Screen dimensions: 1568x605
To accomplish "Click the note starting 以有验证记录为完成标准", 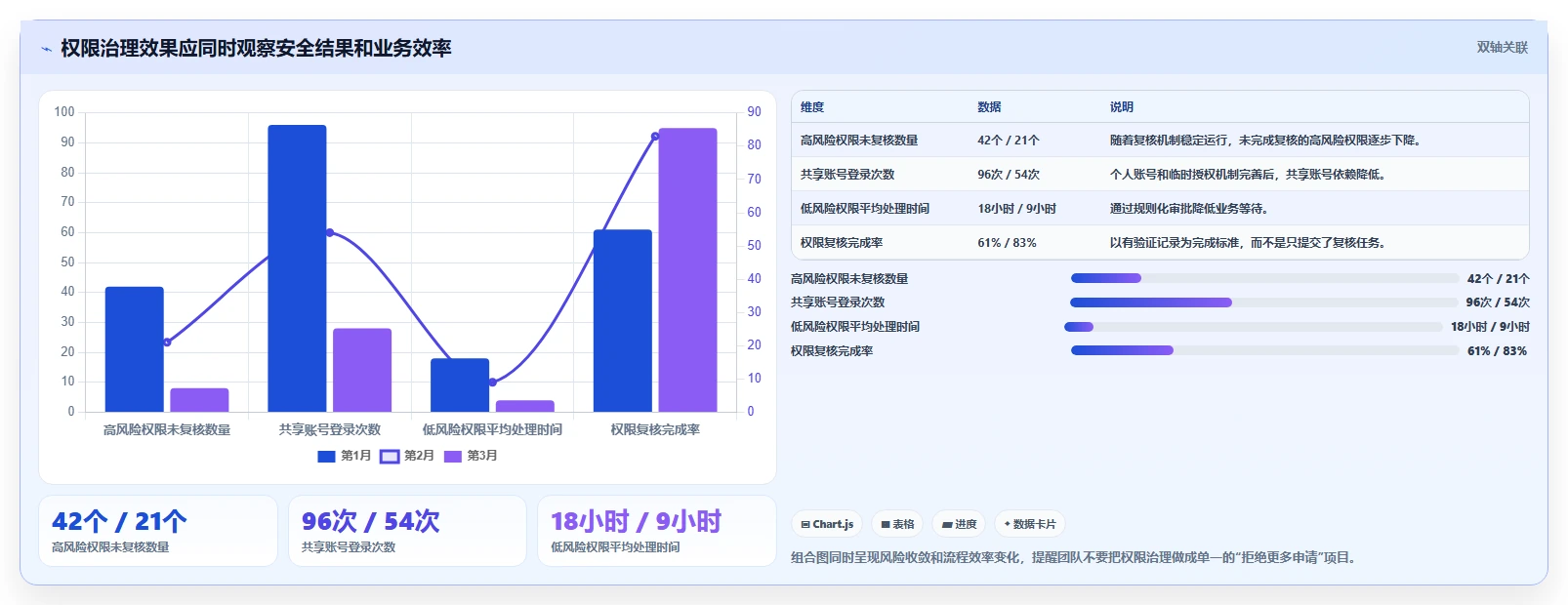I will click(x=1250, y=243).
